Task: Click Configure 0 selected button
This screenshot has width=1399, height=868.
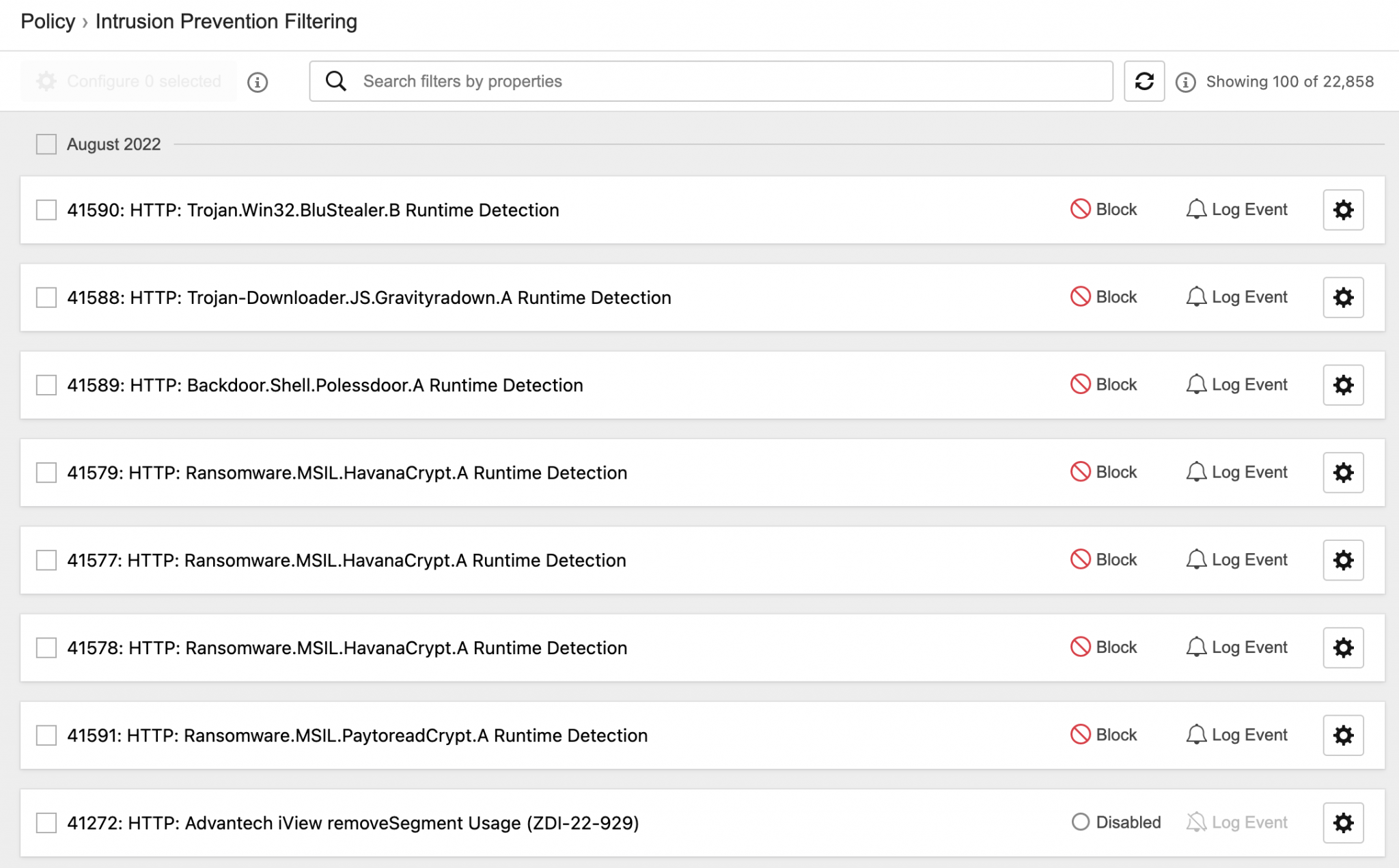Action: tap(129, 81)
